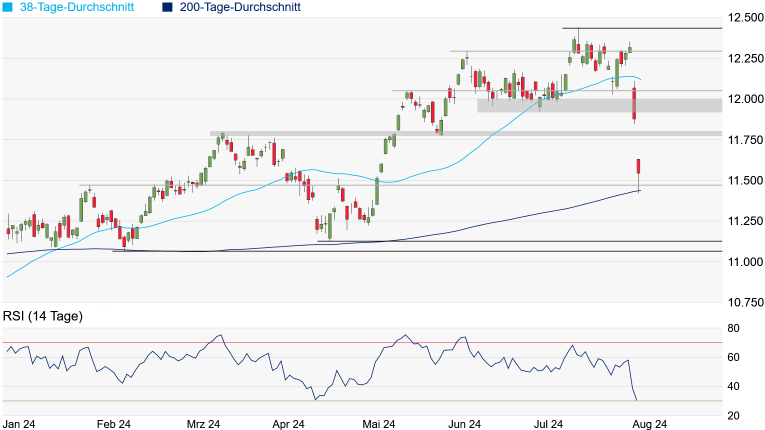Image resolution: width=765 pixels, height=430 pixels.
Task: Click the dark blue 200-Tage-Durchschnitt legend swatch
Action: (x=167, y=8)
